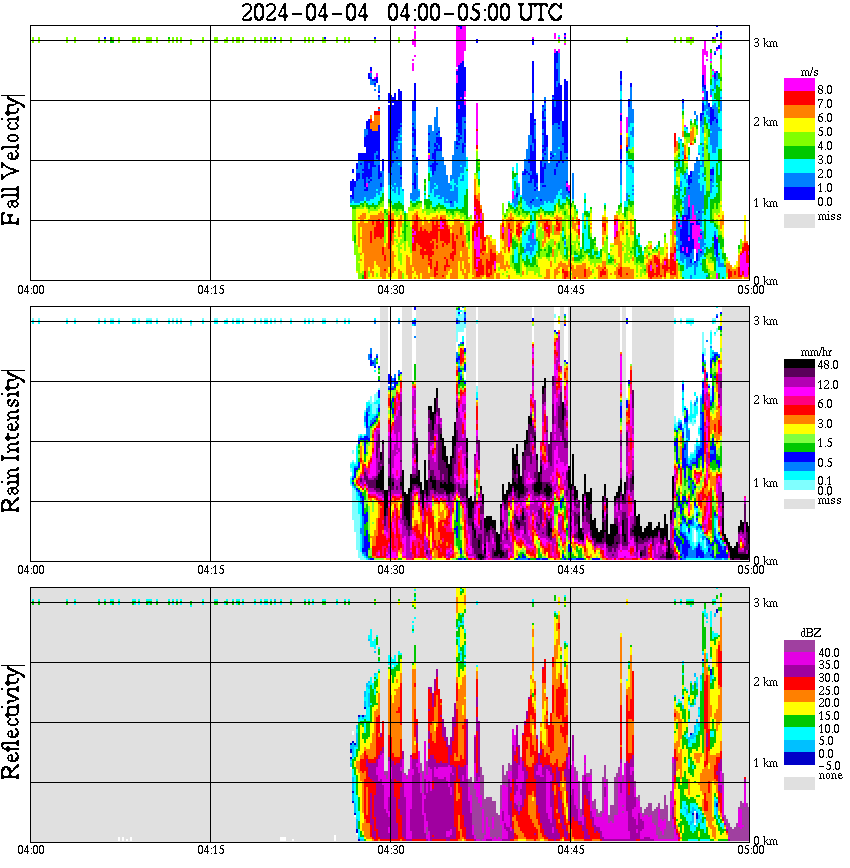Image resolution: width=850 pixels, height=868 pixels.
Task: Click the Fall Velocity axis title
Action: click(12, 160)
